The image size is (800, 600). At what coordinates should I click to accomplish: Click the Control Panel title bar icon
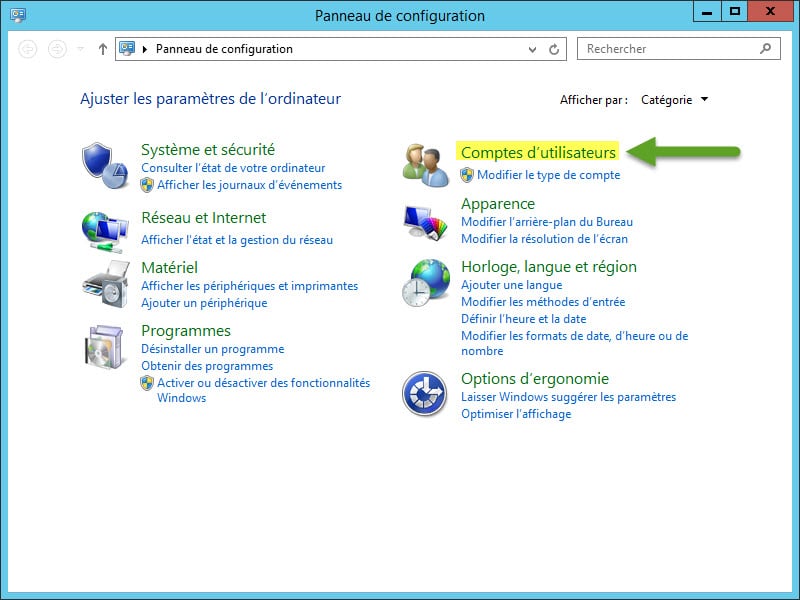tap(18, 15)
